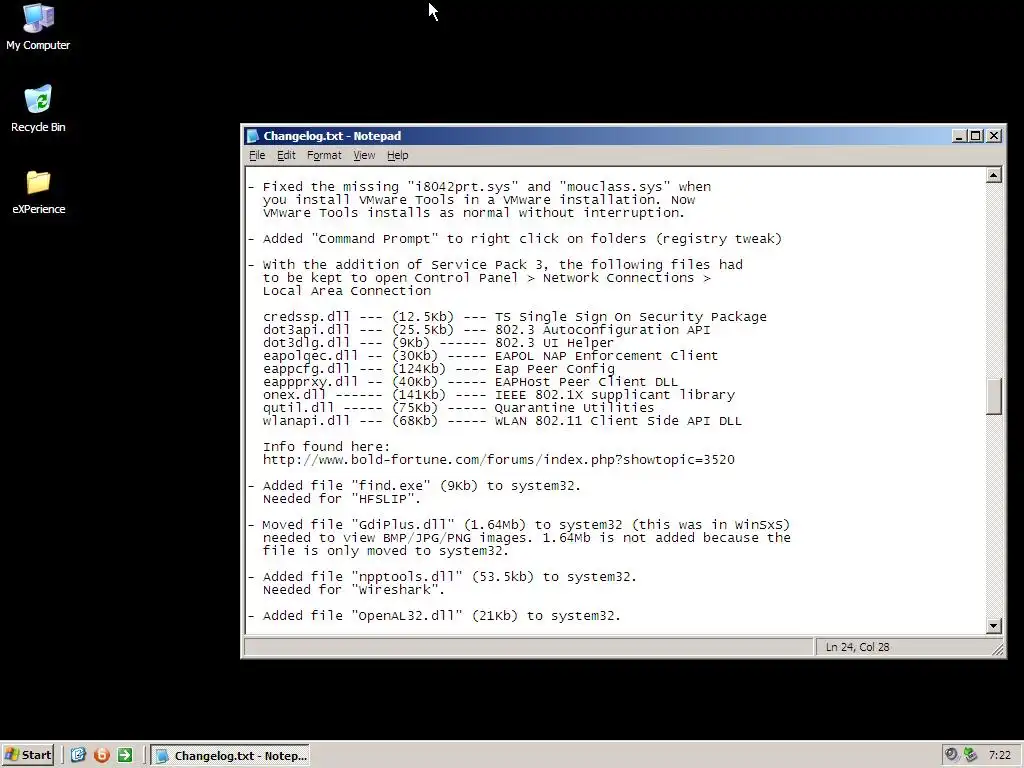Image resolution: width=1024 pixels, height=768 pixels.
Task: Click the network tray icon beside clock
Action: point(970,754)
